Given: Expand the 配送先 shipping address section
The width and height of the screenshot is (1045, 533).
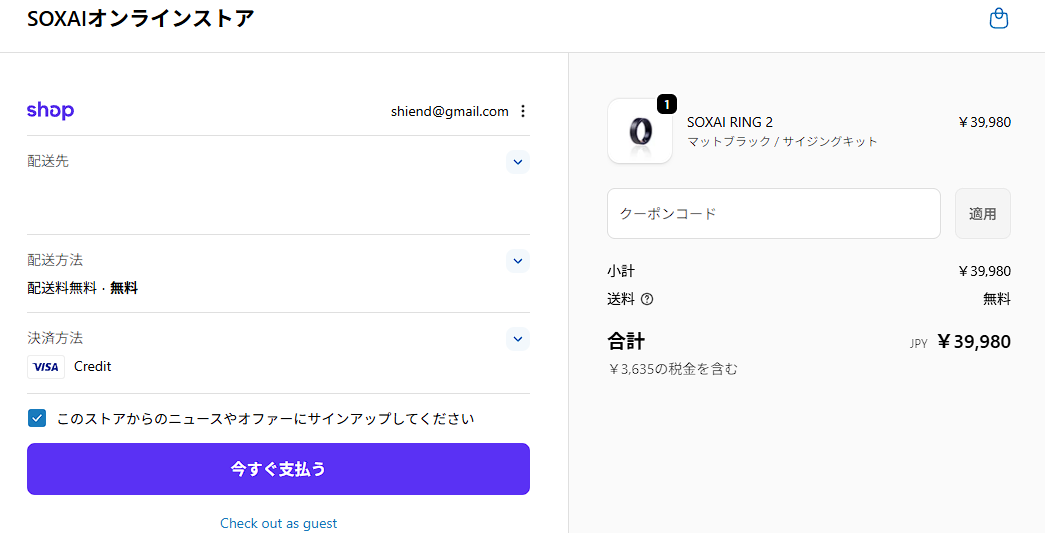Looking at the screenshot, I should (x=518, y=162).
